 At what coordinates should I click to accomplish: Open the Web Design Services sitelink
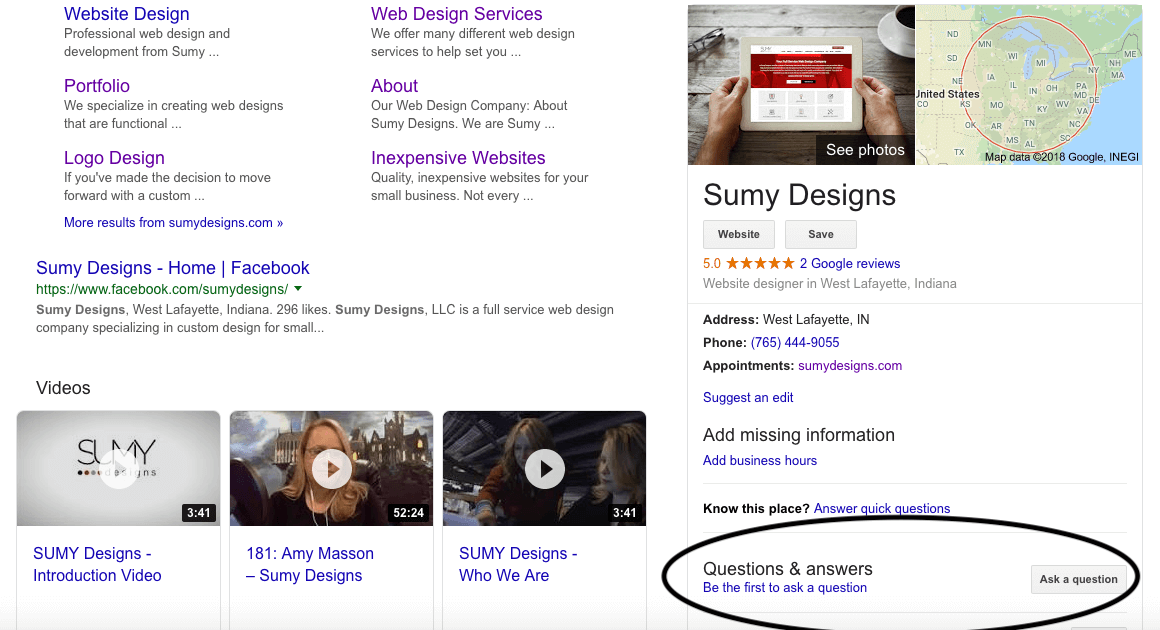(456, 14)
